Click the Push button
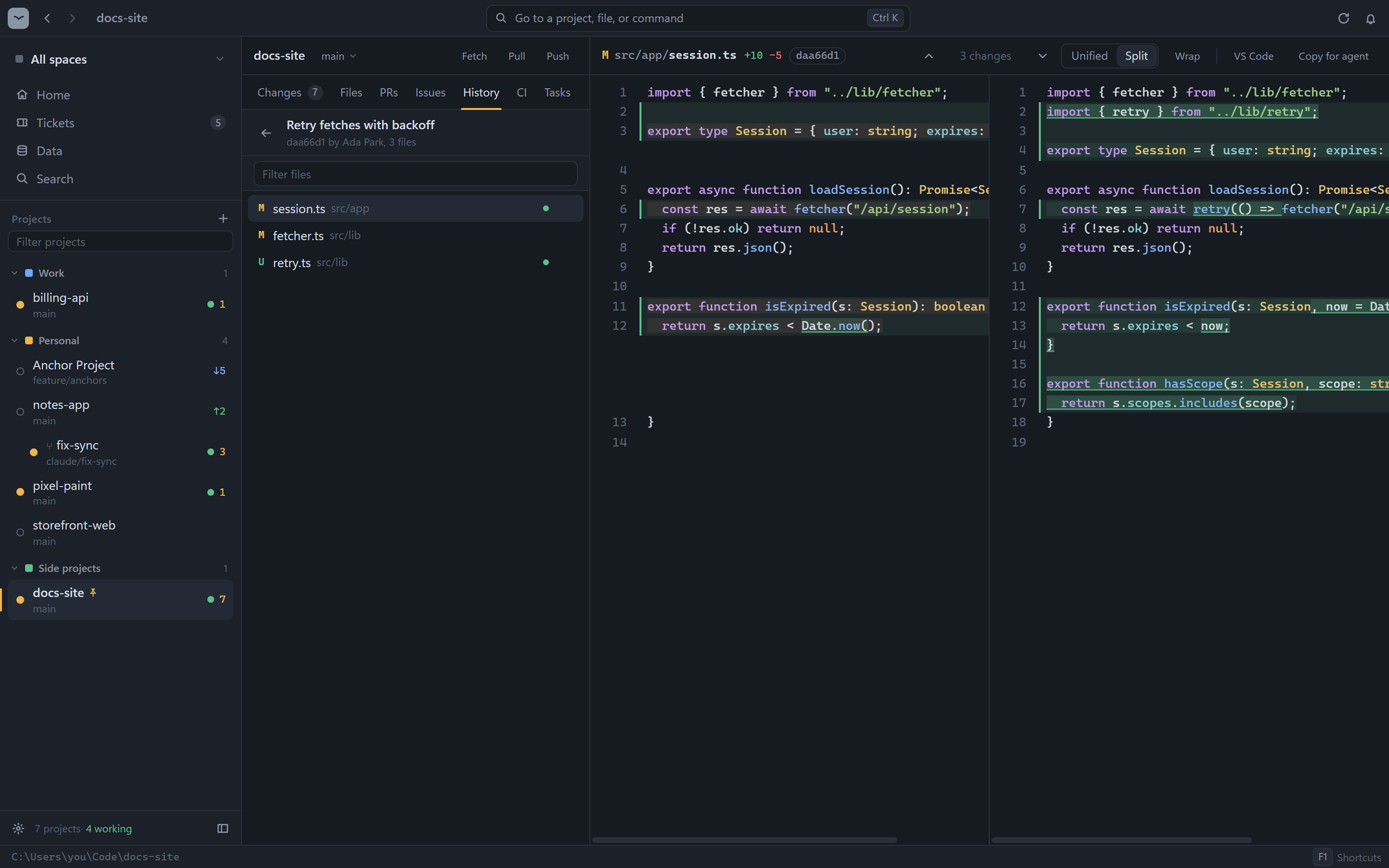The image size is (1389, 868). pos(558,56)
